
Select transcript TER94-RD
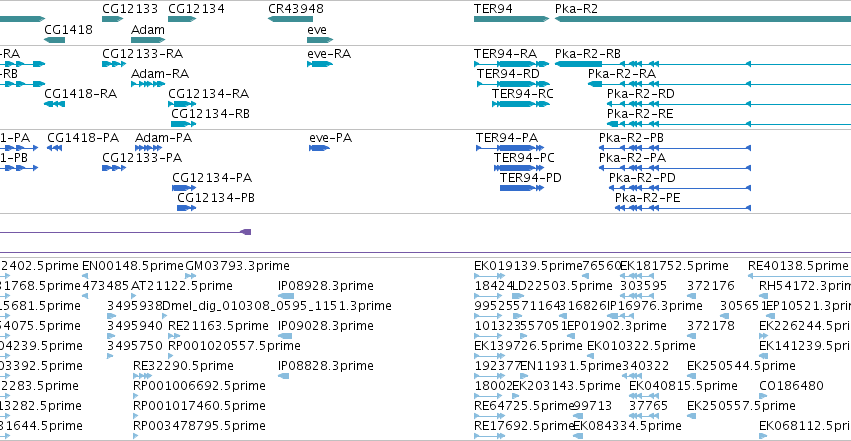click(x=513, y=84)
